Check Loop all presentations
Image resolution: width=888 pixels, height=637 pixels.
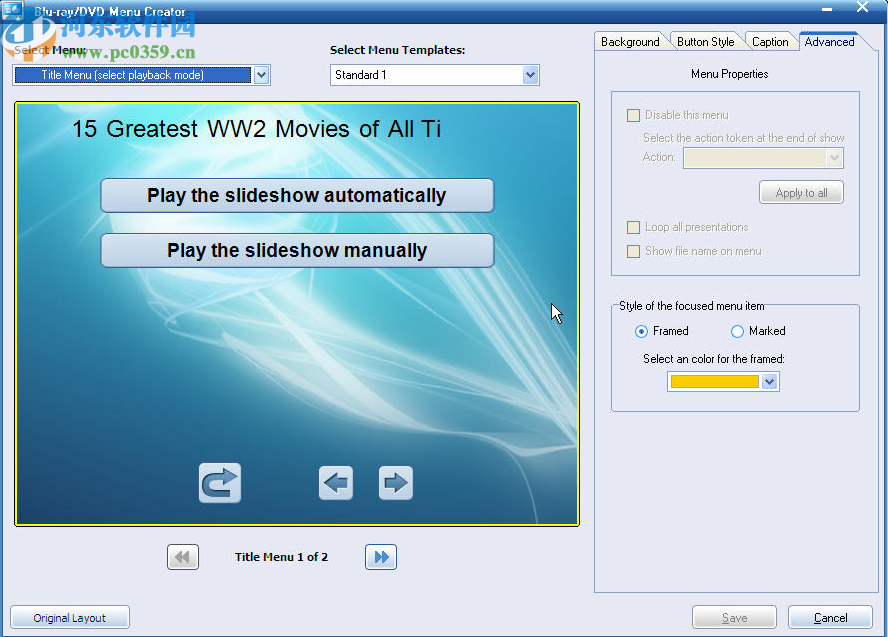tap(633, 227)
